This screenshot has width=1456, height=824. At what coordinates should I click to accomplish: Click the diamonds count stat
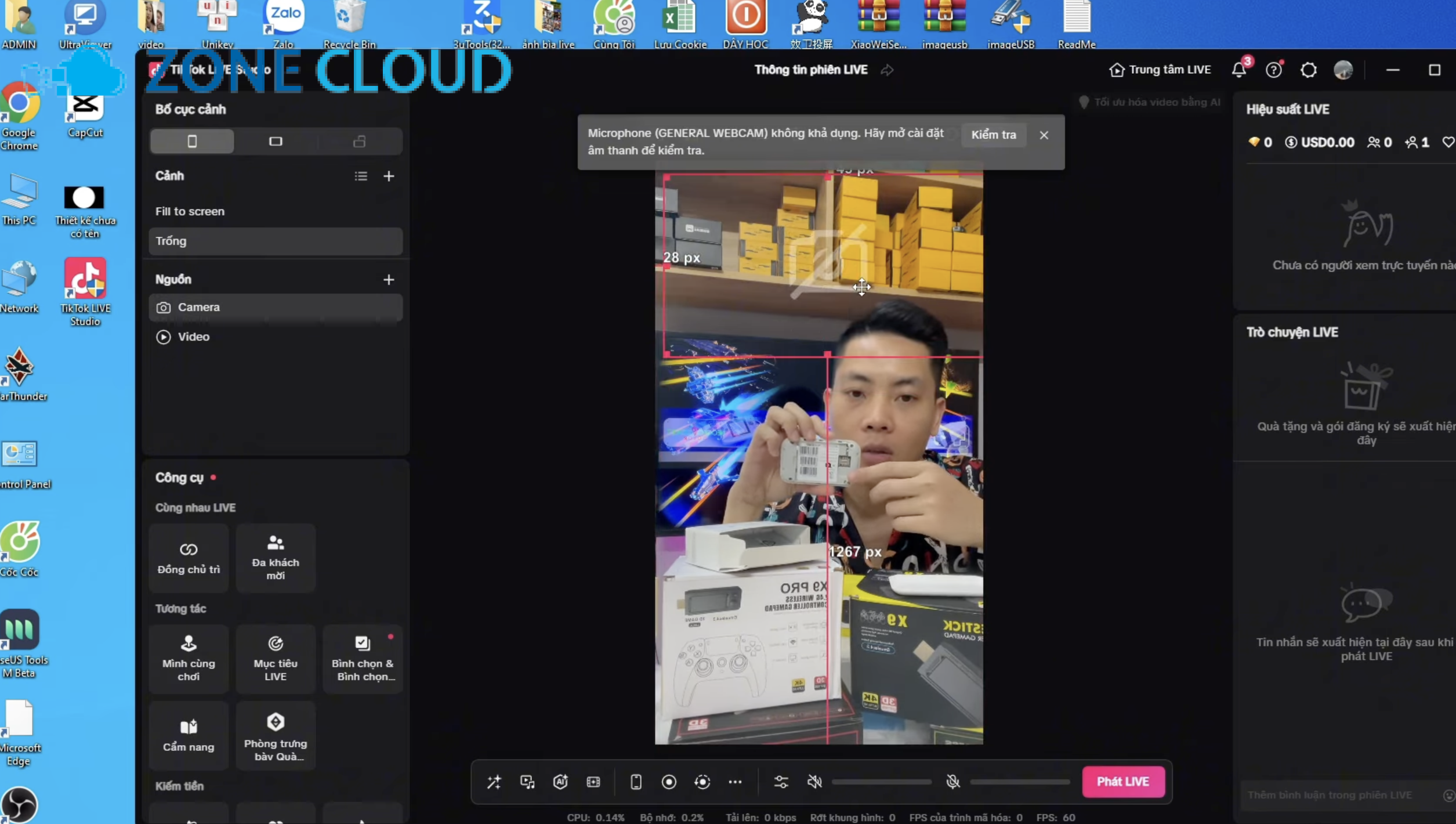pos(1260,142)
